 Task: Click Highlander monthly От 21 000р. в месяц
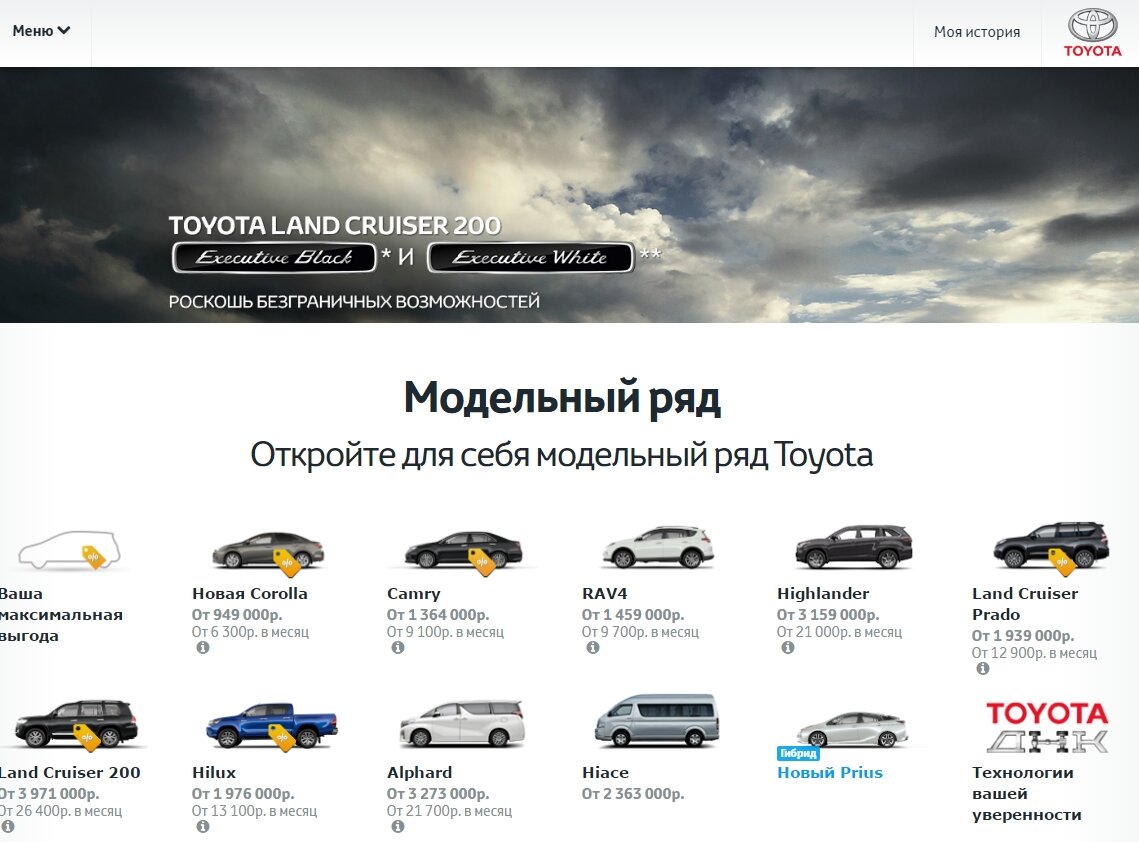pyautogui.click(x=839, y=632)
